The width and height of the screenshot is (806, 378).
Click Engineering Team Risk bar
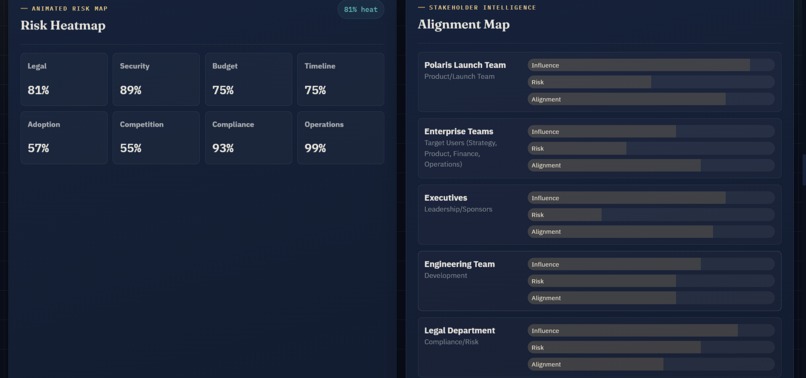pos(651,281)
